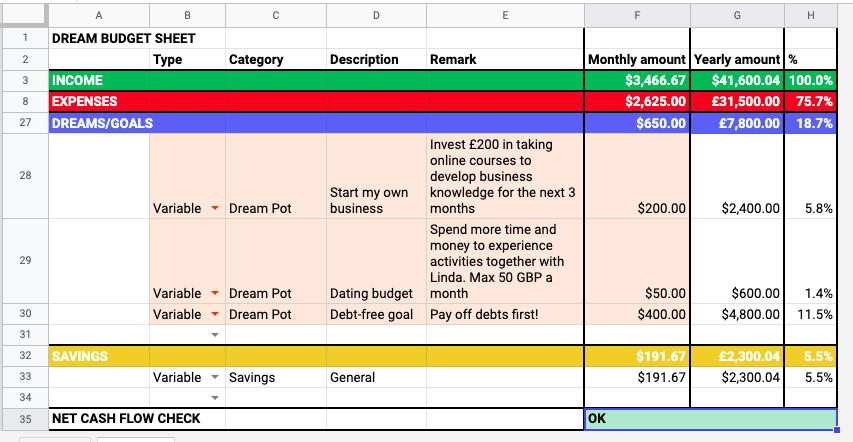Image resolution: width=853 pixels, height=442 pixels.
Task: Select column F header
Action: 636,15
